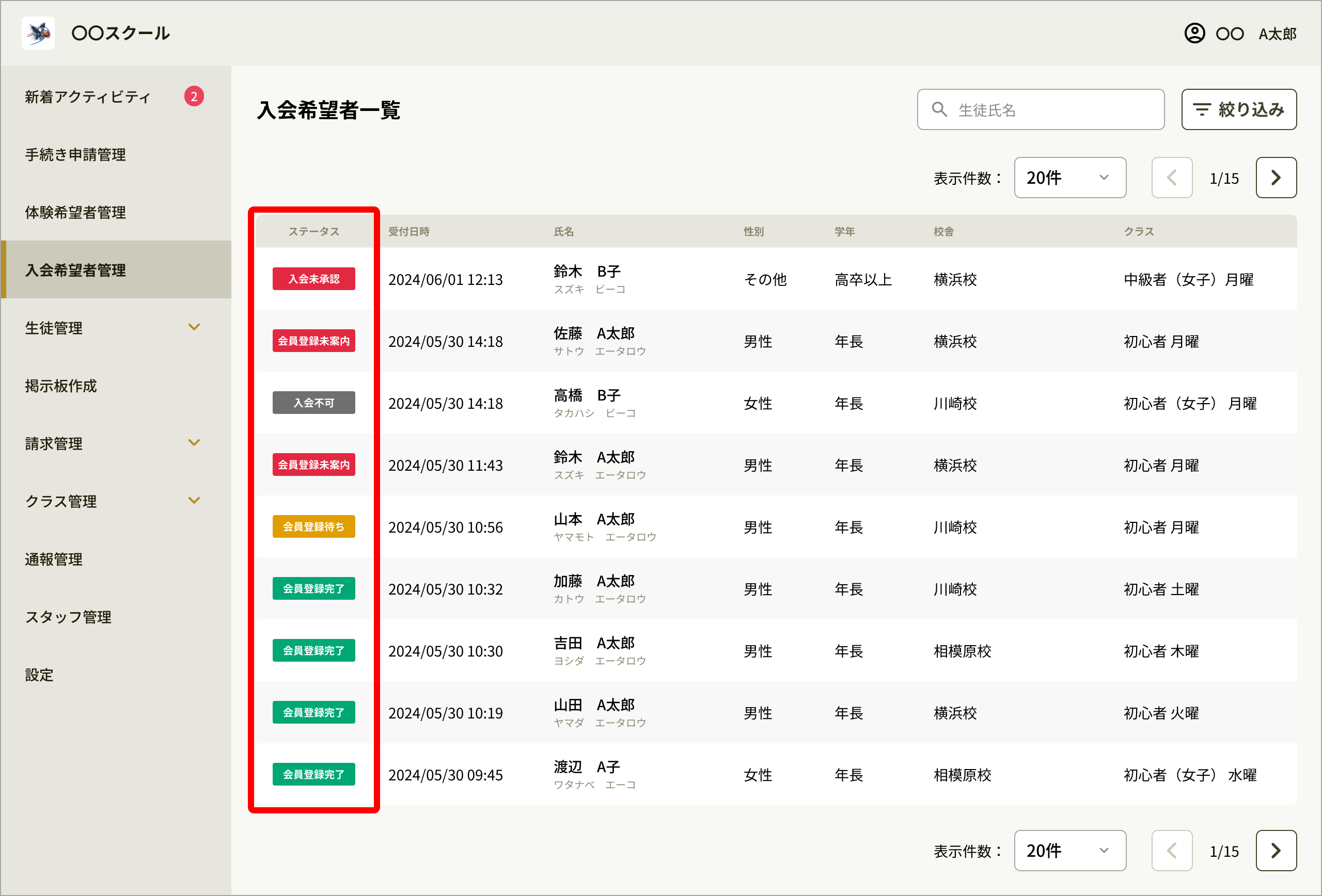The width and height of the screenshot is (1322, 896).
Task: Click 会員登録完了 badge for 加藤 A太郎
Action: coord(313,589)
